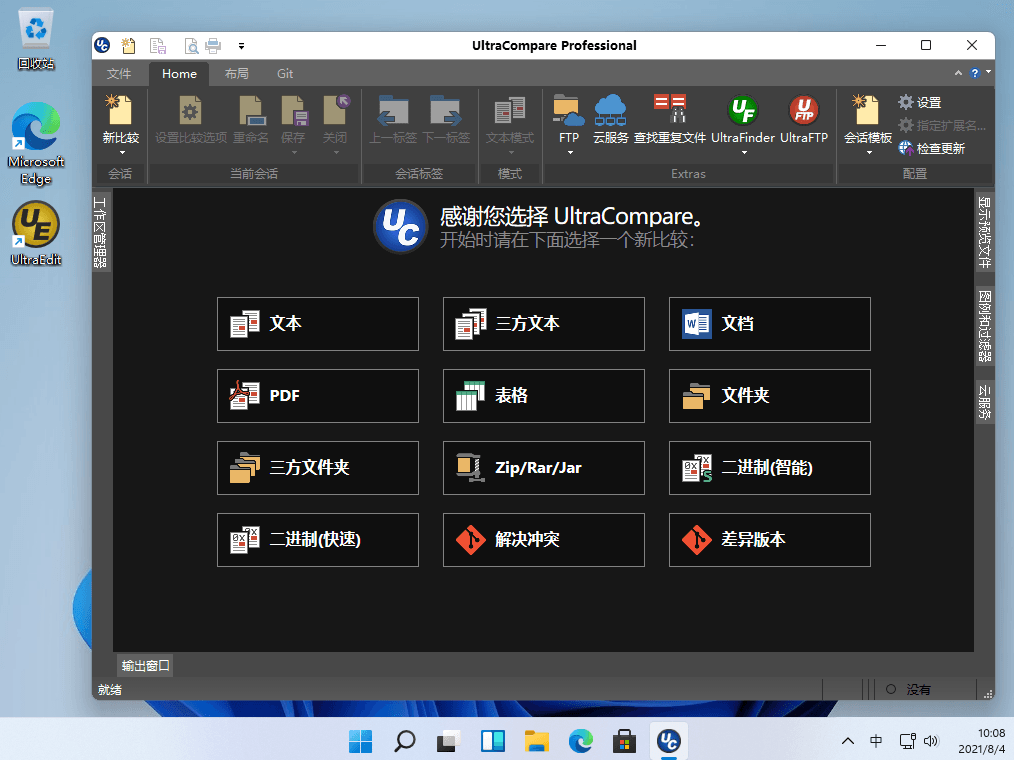Click the 新比较 new compare icon
The height and width of the screenshot is (760, 1014).
120,111
